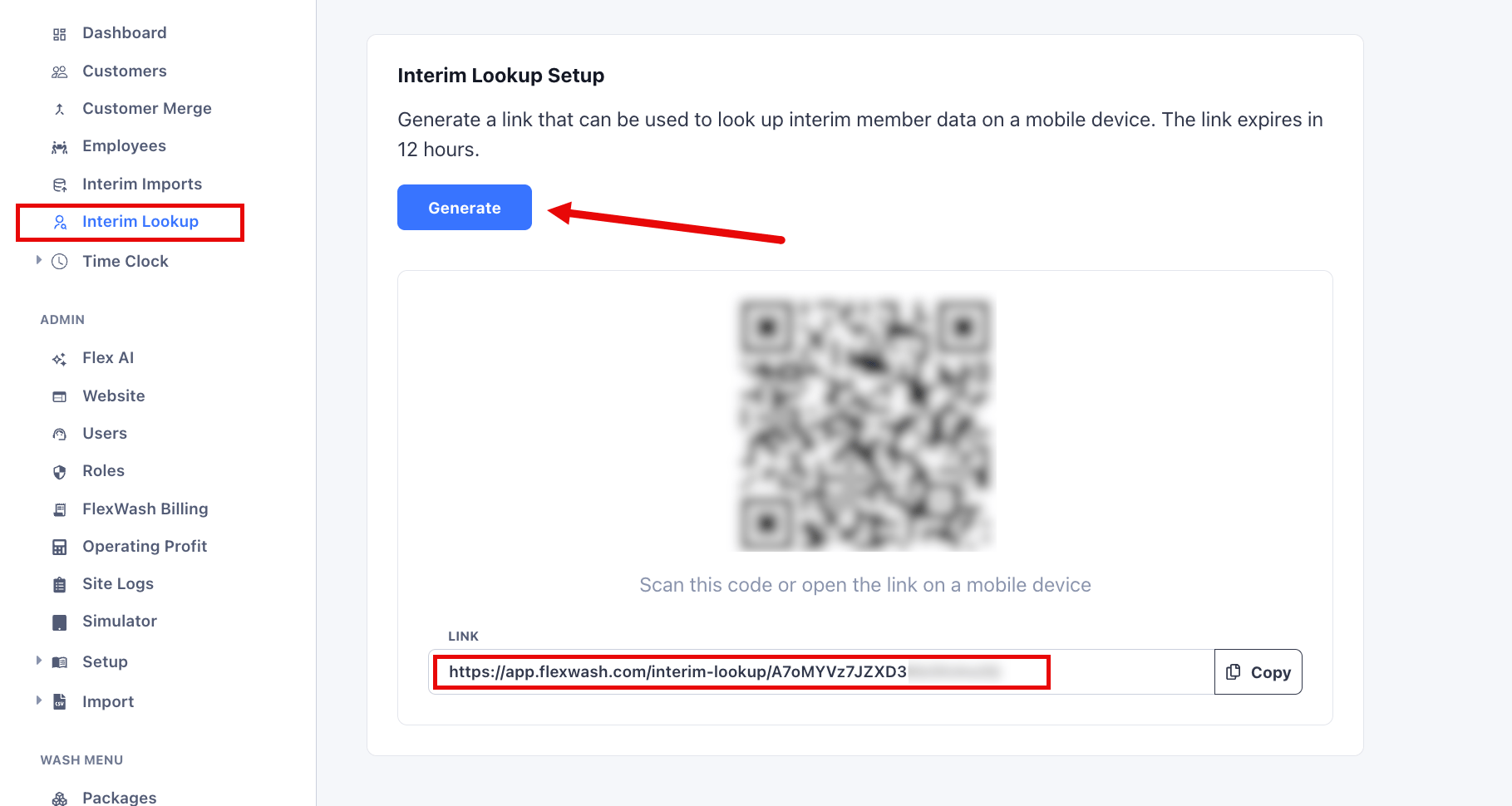Click the Site Logs clipboard icon

[59, 585]
